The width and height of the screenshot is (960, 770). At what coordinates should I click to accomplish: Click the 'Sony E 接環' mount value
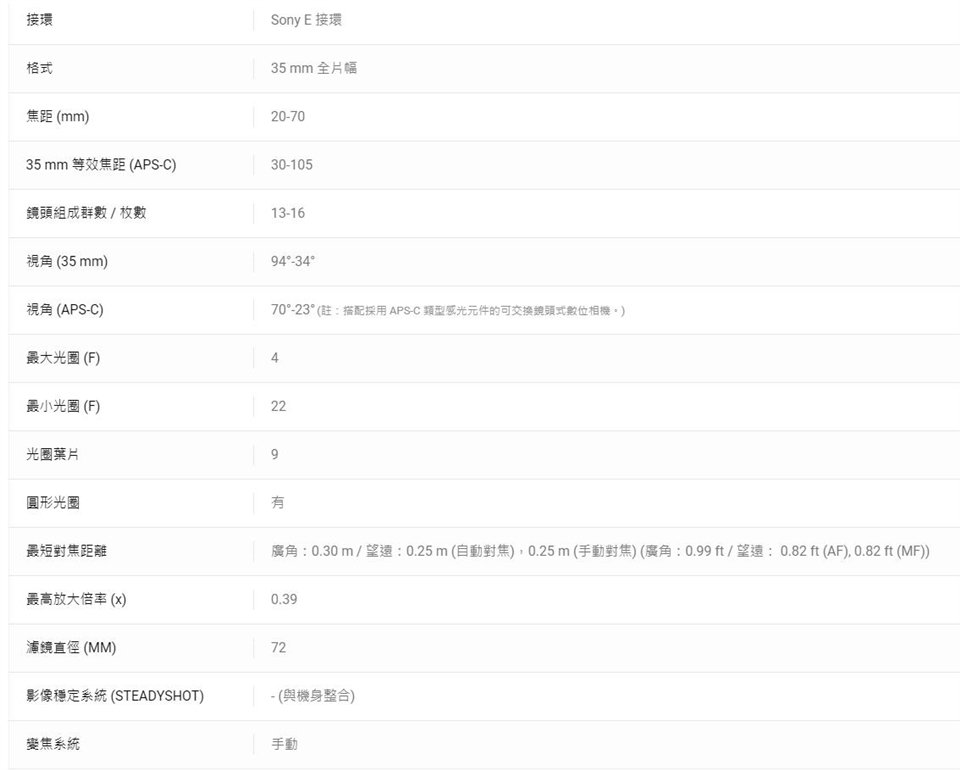click(306, 20)
